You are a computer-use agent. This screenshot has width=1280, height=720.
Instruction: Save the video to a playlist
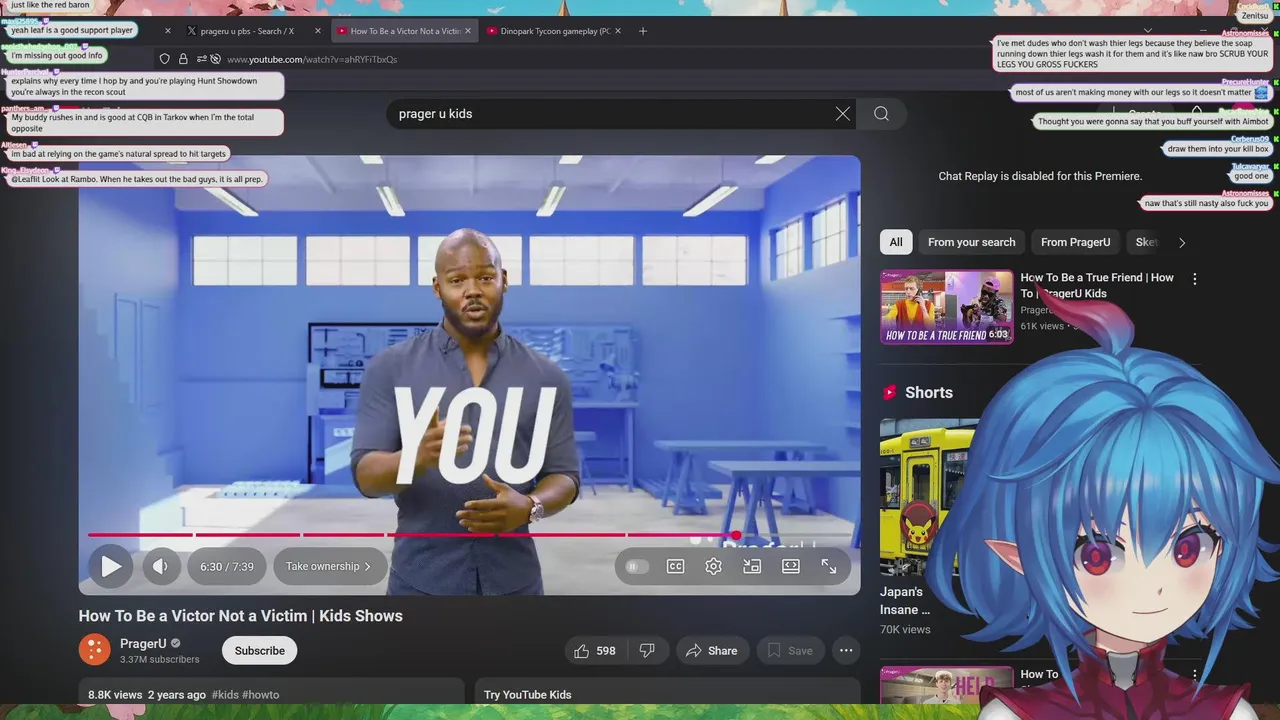[x=790, y=651]
